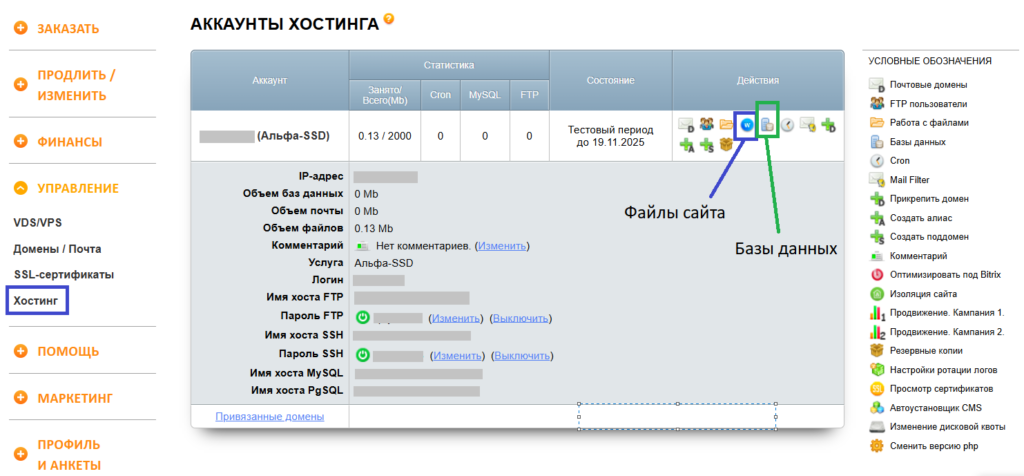
Task: Open databases icon in Actions column
Action: (767, 125)
